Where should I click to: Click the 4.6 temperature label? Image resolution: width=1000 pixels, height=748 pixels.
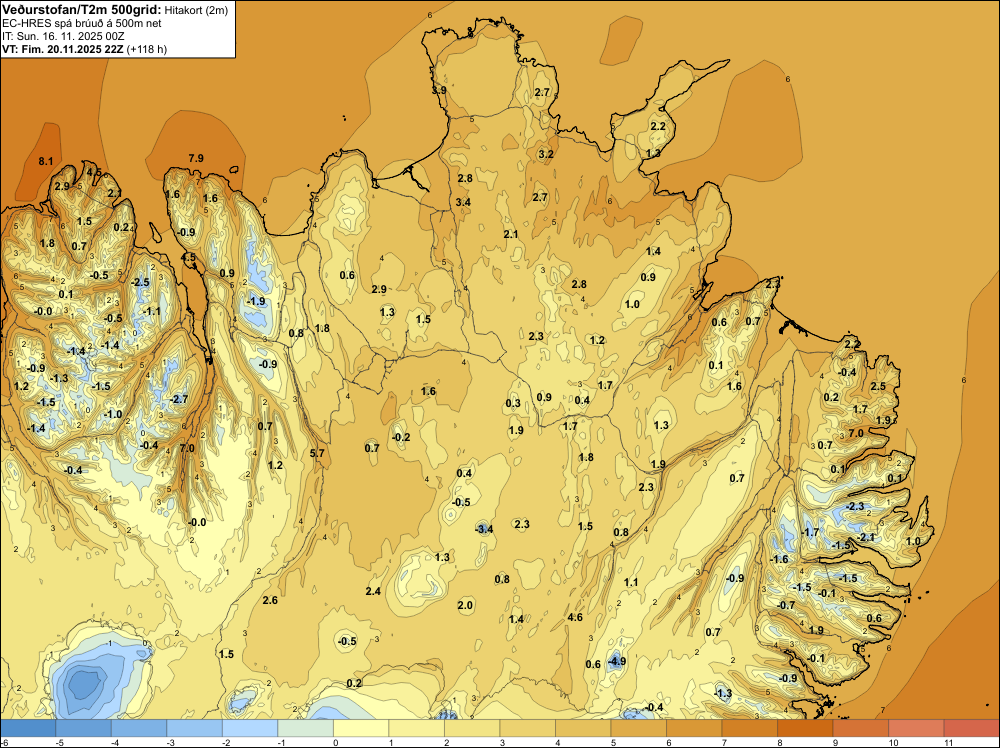tap(575, 617)
